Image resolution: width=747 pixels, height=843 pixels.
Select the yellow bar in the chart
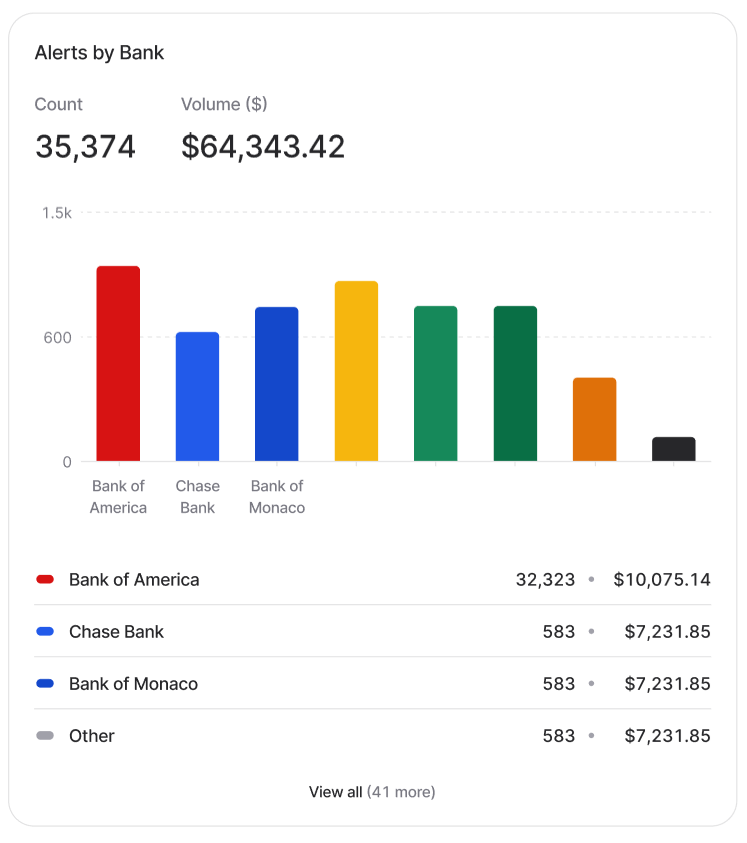point(356,371)
